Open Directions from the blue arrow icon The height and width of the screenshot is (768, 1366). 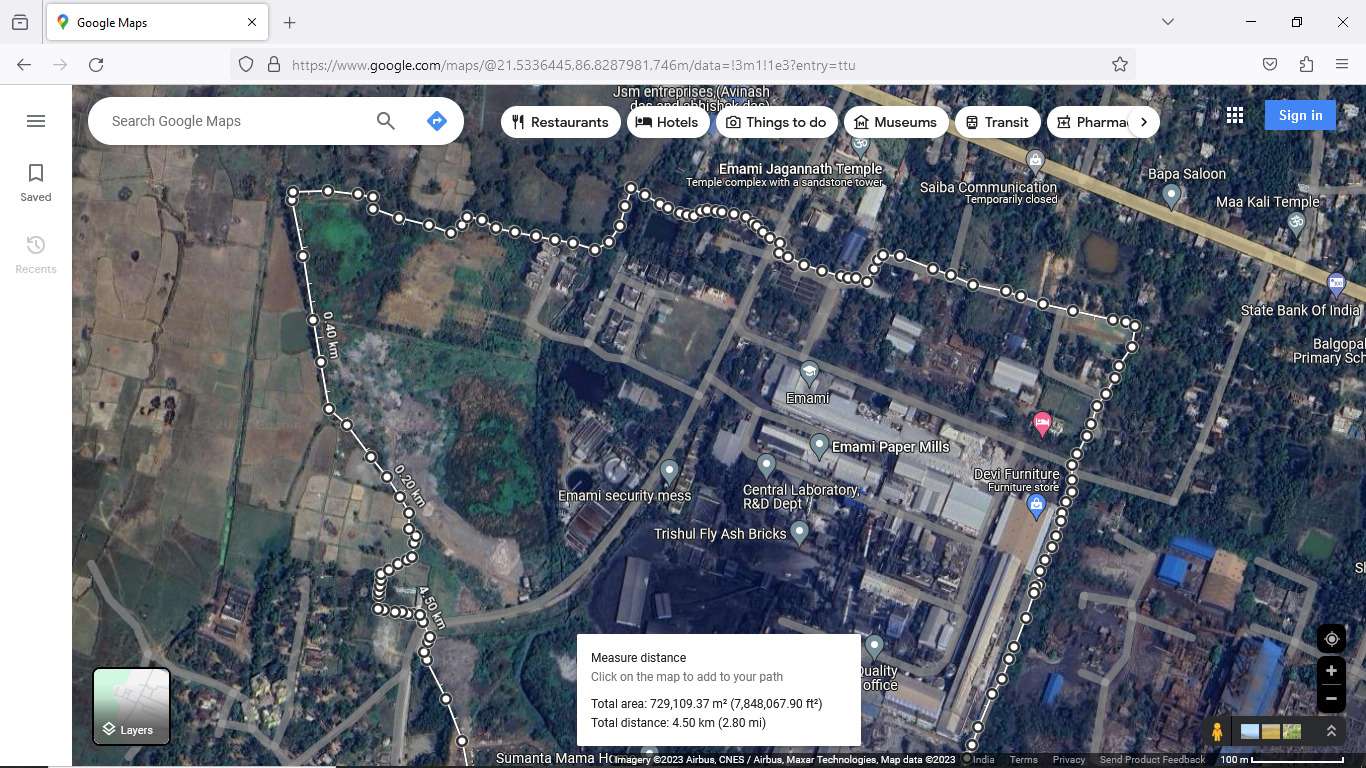pos(436,121)
